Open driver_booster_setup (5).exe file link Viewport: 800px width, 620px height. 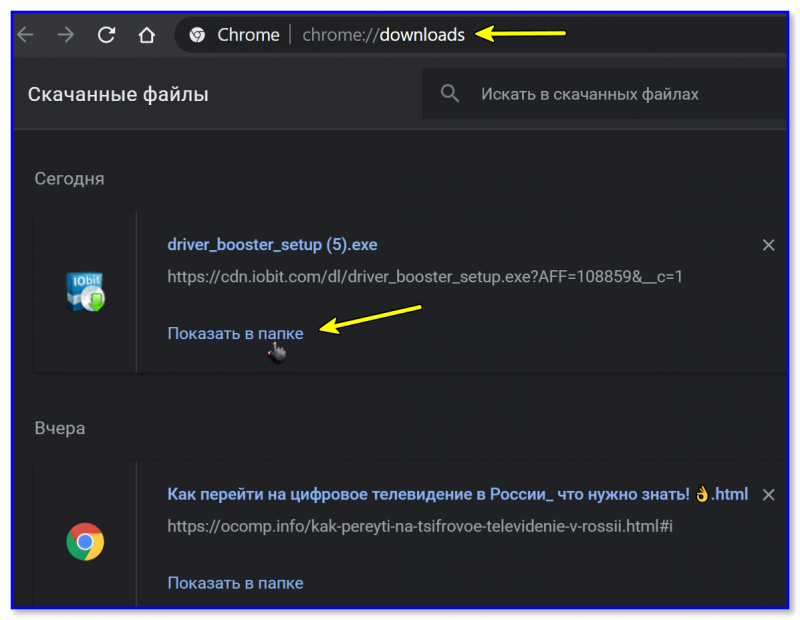pyautogui.click(x=272, y=245)
